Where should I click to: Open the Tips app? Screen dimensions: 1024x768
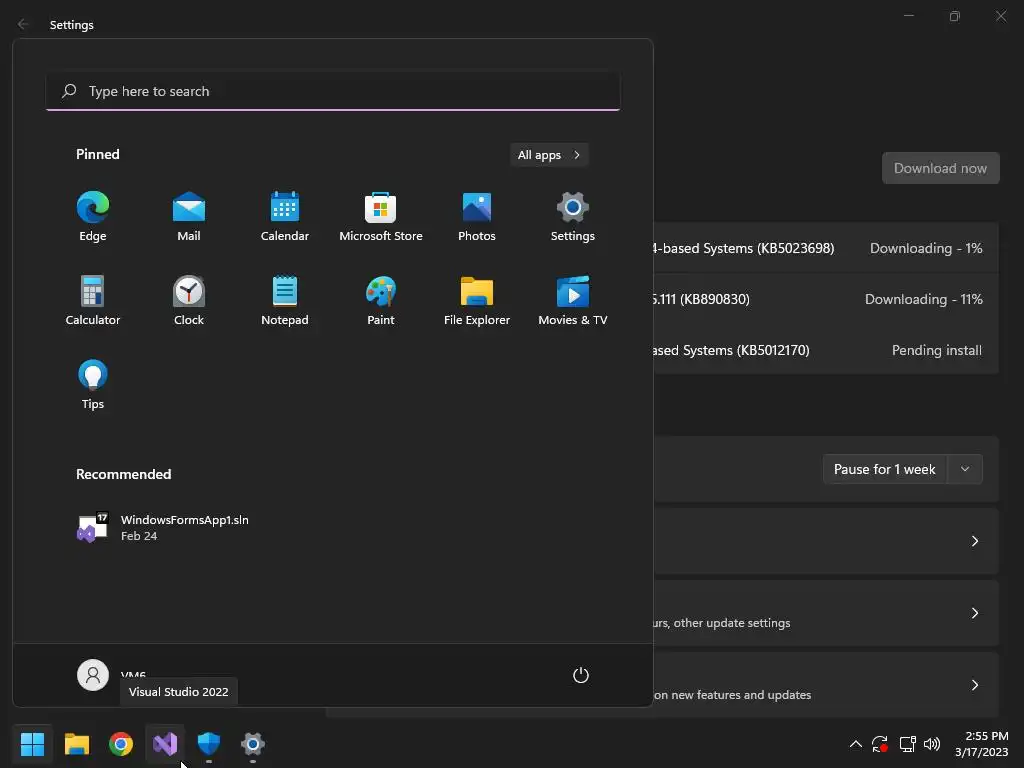click(x=93, y=385)
